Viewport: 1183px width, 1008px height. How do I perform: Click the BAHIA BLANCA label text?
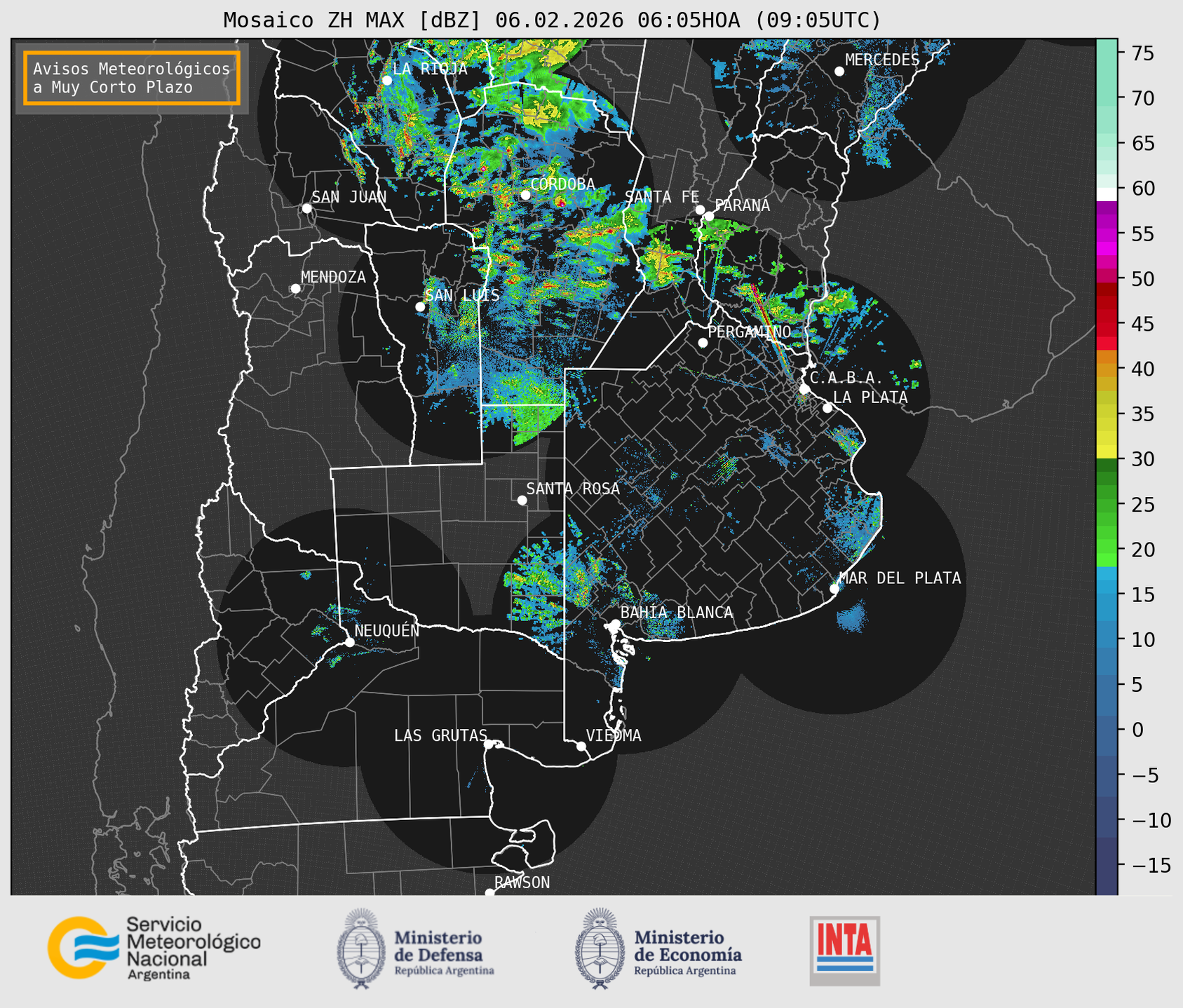pos(677,613)
